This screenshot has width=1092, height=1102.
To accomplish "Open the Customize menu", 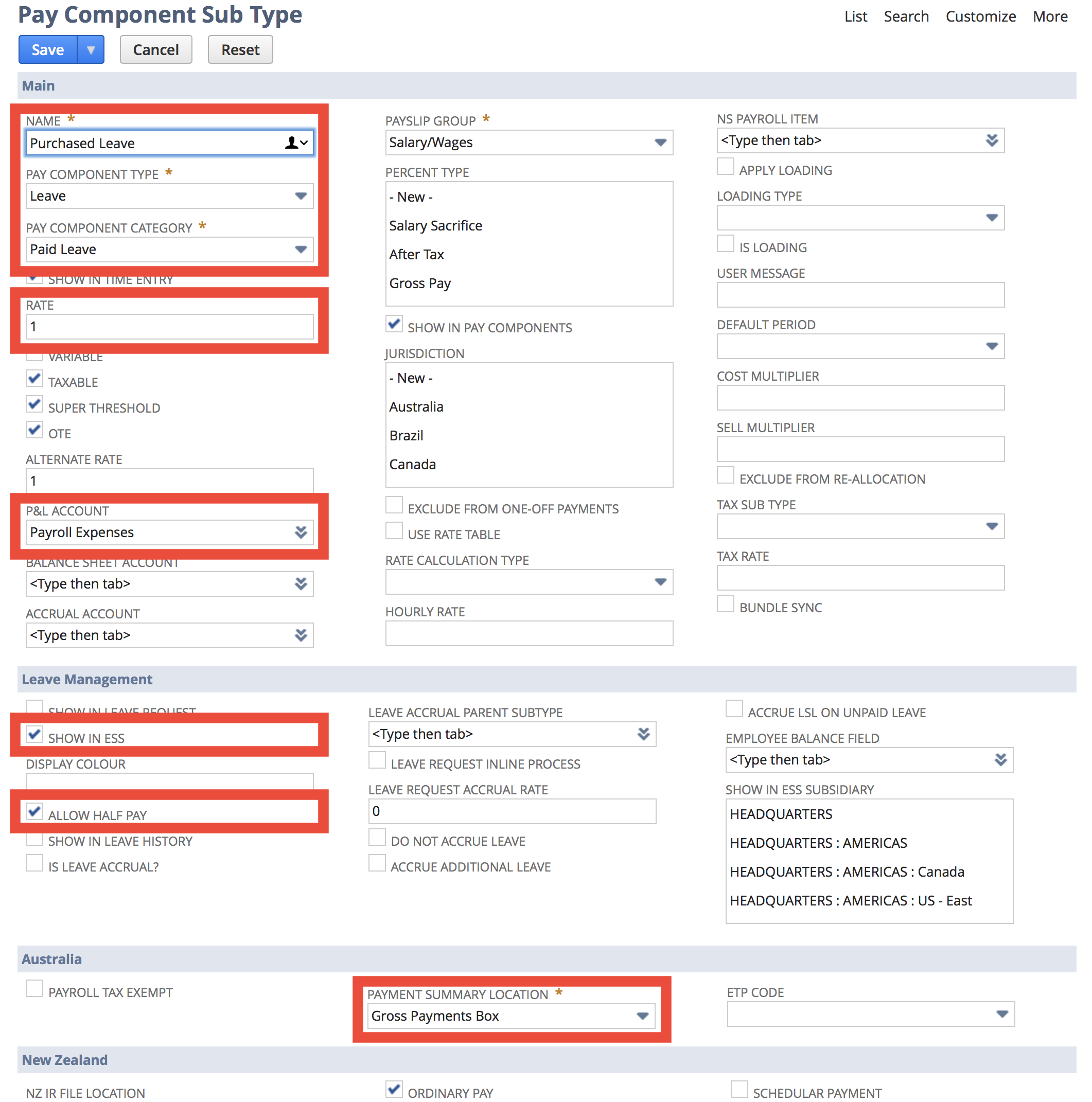I will (x=980, y=16).
